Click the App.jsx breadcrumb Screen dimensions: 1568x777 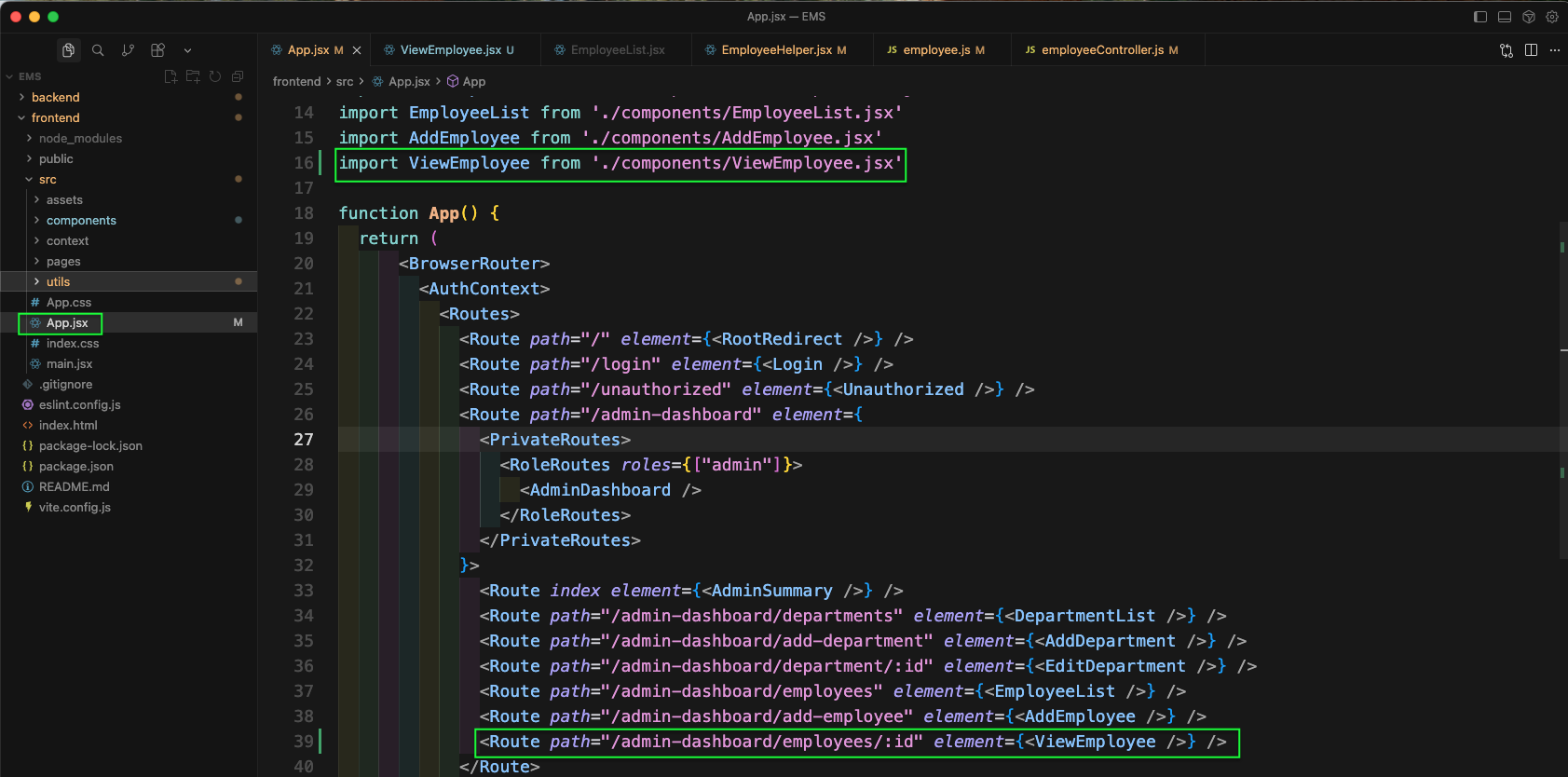pos(402,82)
